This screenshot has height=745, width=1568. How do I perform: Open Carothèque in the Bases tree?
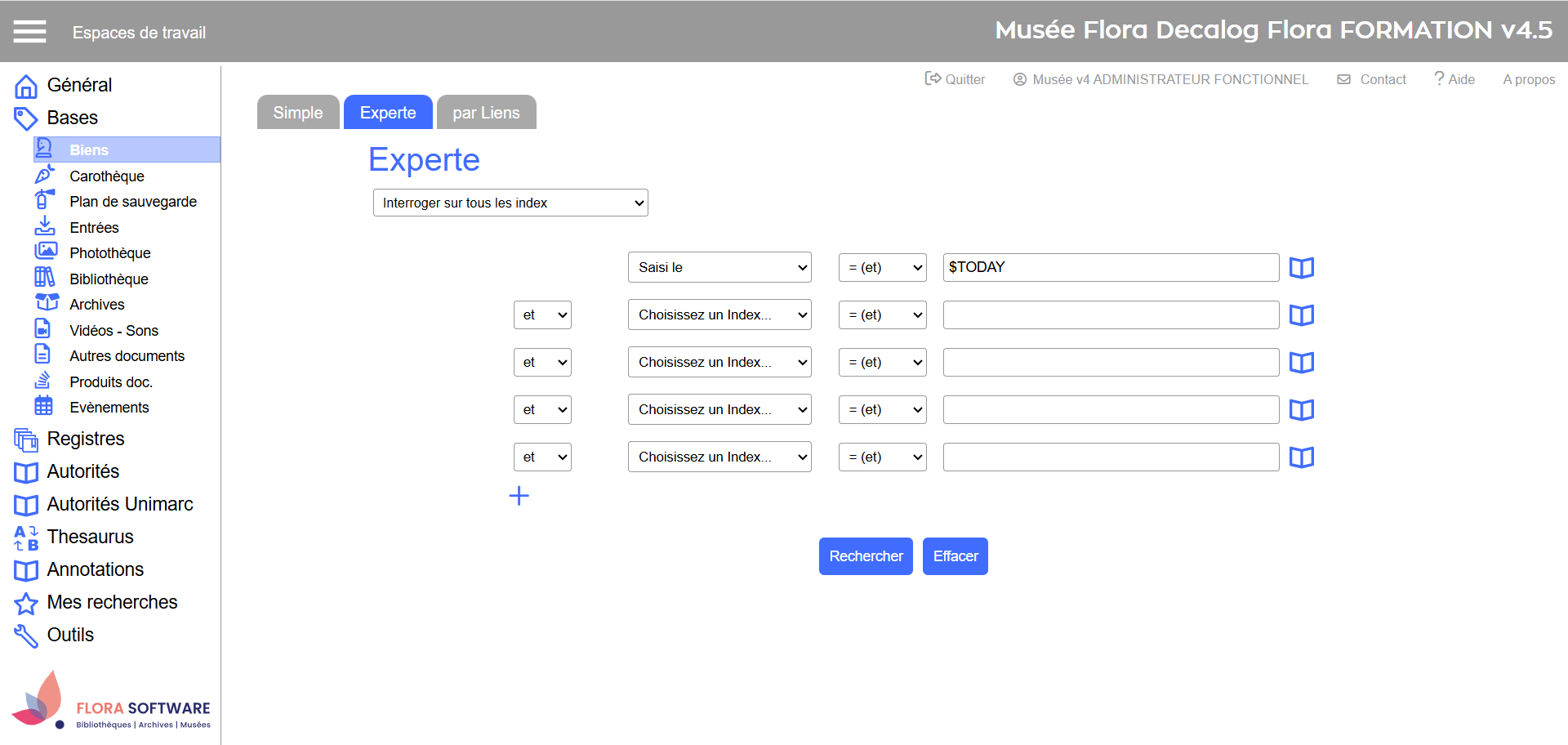106,176
